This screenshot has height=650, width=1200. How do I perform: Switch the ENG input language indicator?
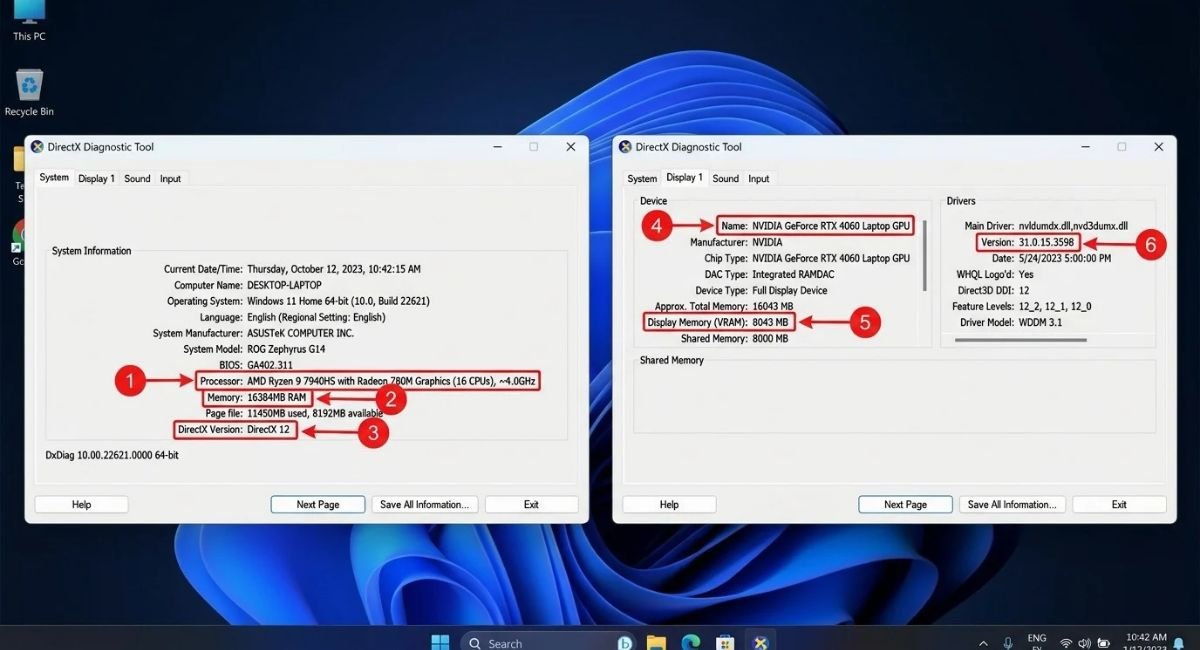[1036, 641]
